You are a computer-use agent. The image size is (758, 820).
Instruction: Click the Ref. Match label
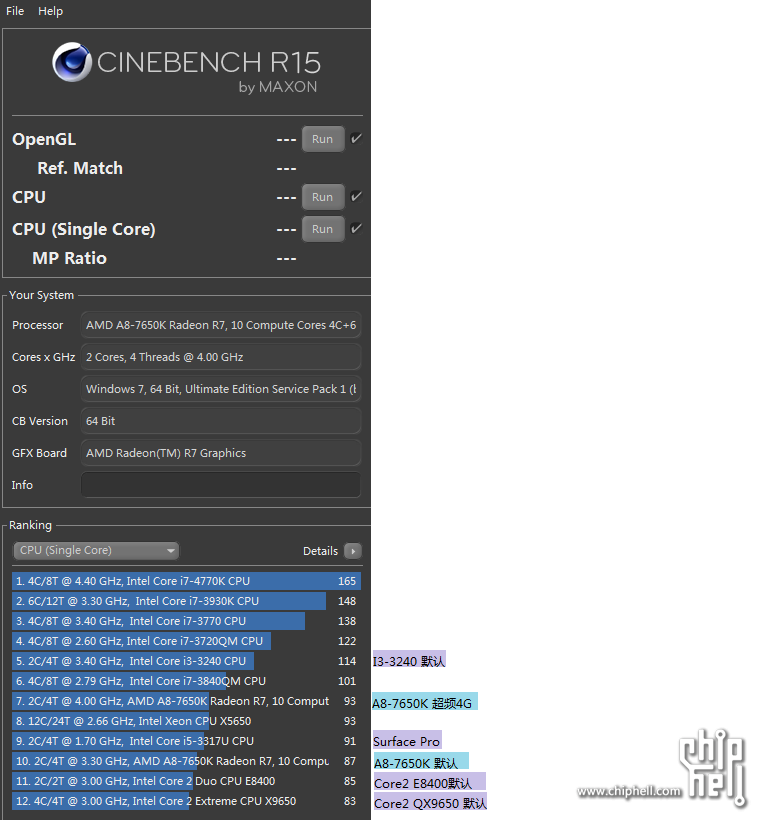(x=80, y=168)
